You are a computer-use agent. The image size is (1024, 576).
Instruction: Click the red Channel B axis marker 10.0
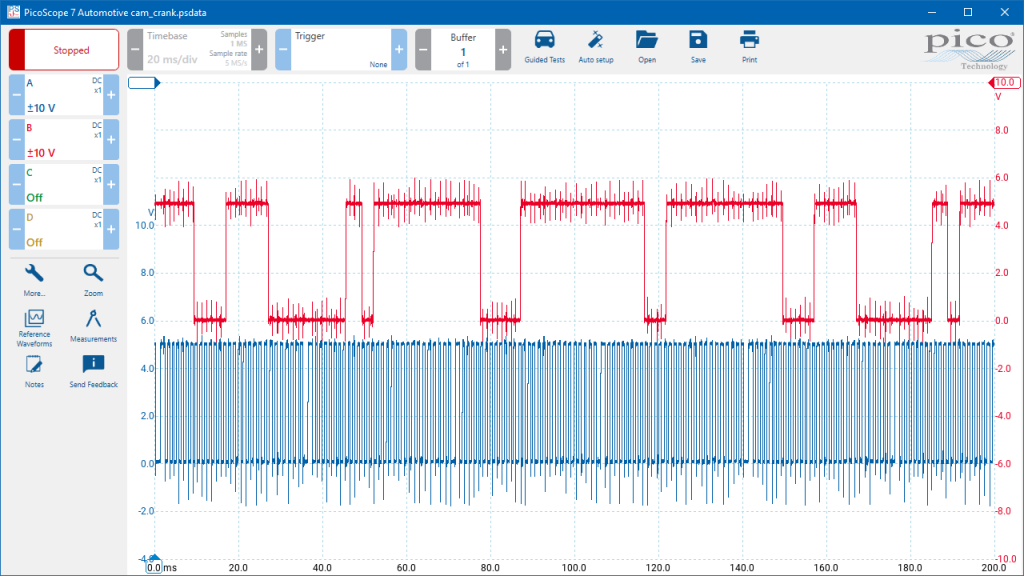(x=1004, y=82)
